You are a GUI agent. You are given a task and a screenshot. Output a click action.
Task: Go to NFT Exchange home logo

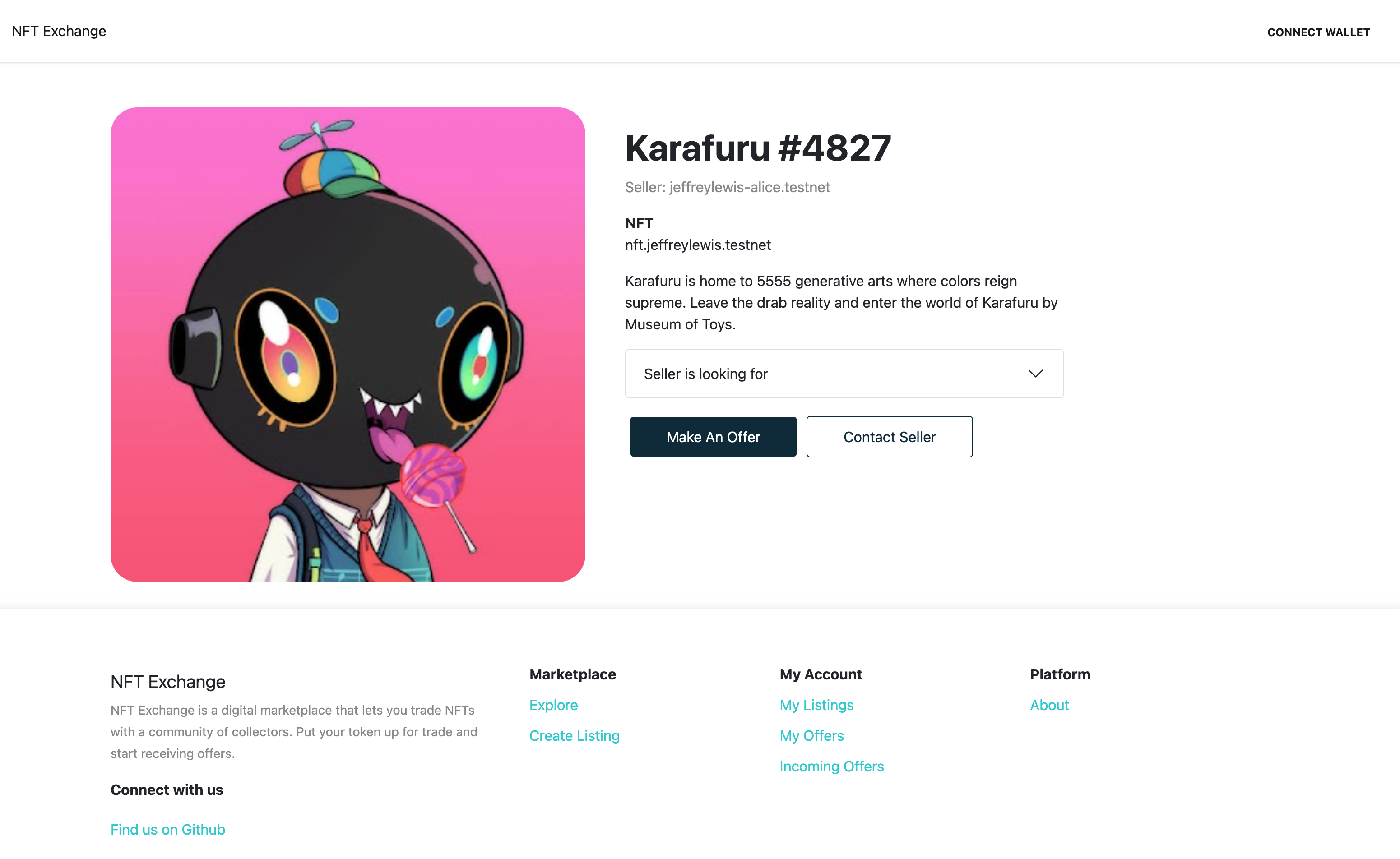[59, 31]
